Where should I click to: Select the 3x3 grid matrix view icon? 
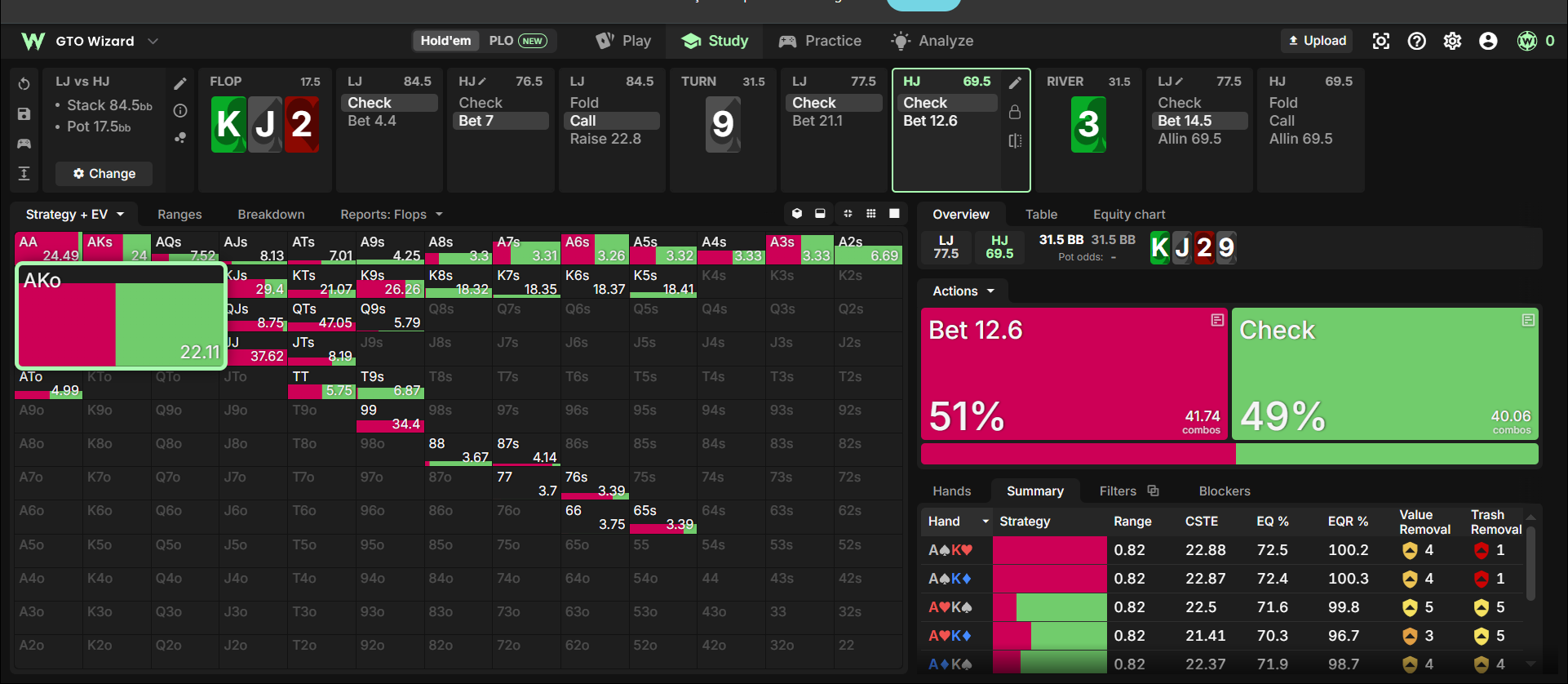871,214
